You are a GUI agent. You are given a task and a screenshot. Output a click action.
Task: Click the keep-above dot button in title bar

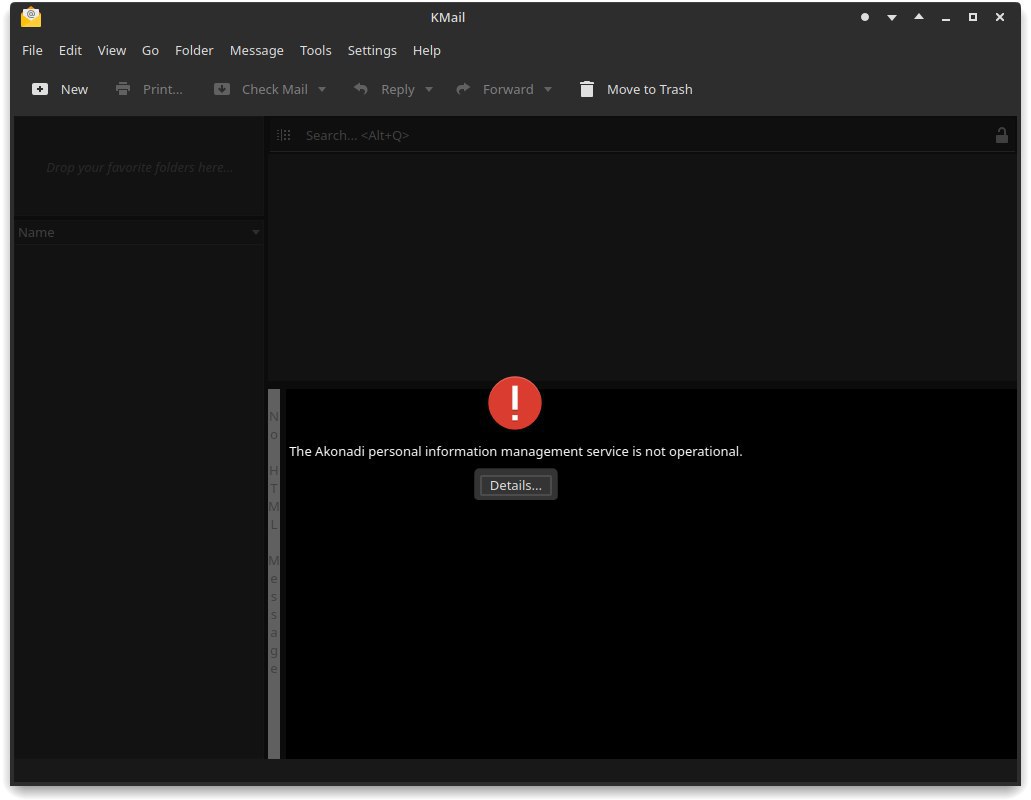point(865,17)
